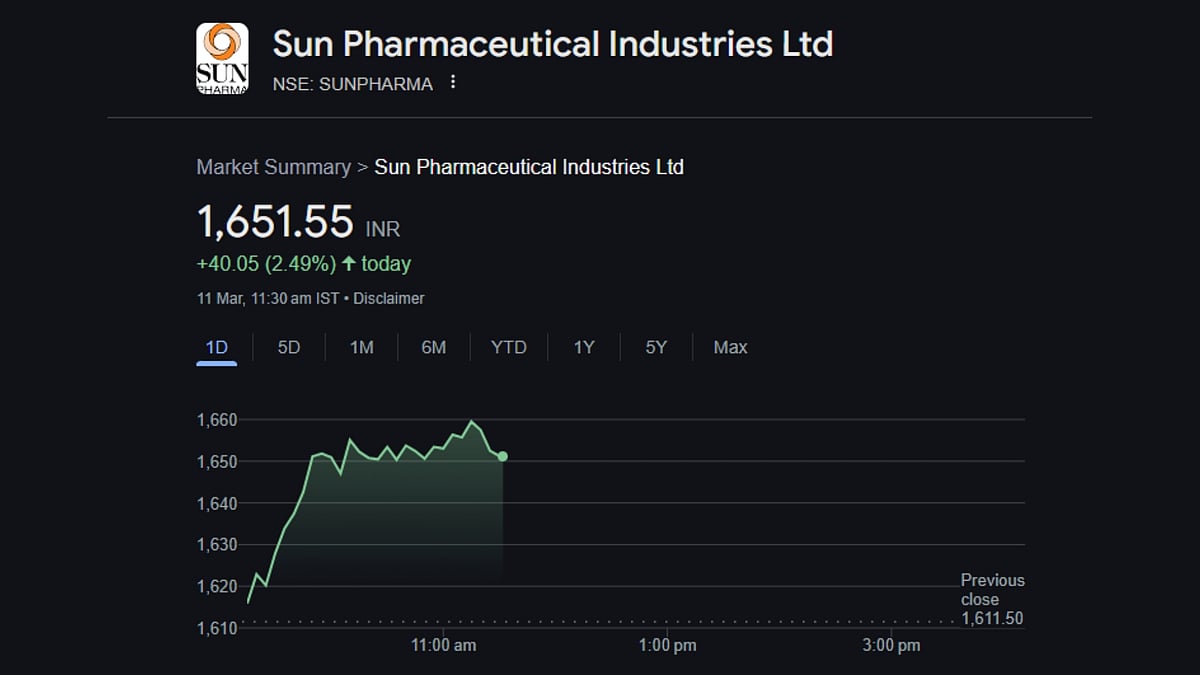Switch to the YTD time range tab
Screen dimensions: 1200x675
(508, 347)
